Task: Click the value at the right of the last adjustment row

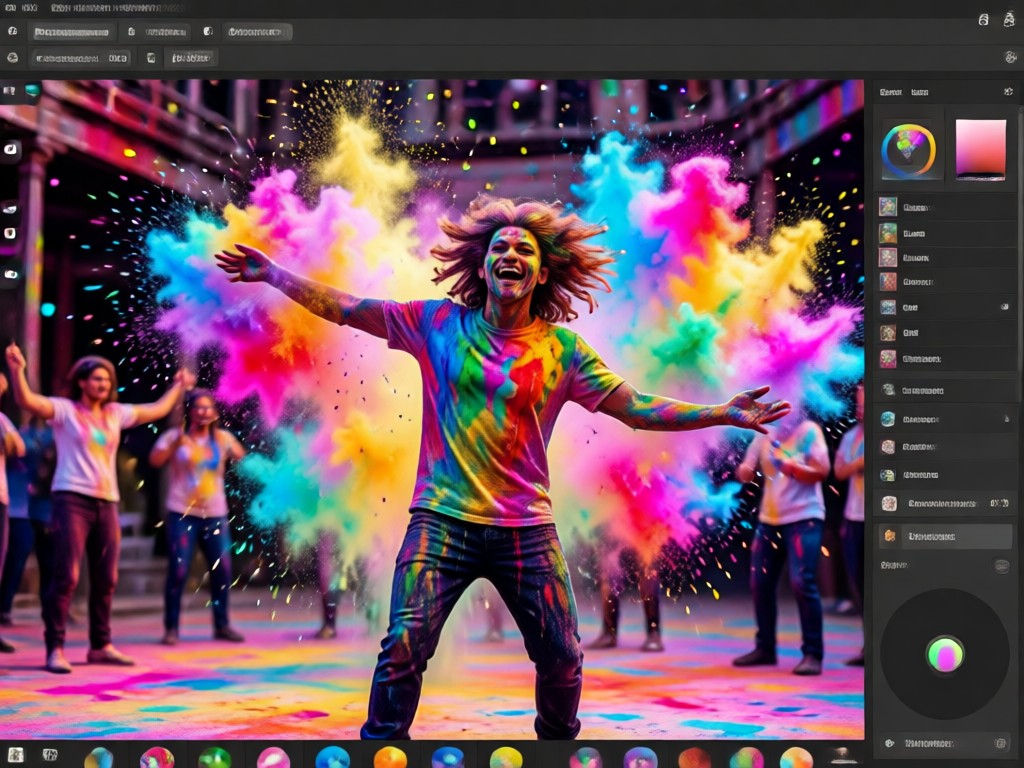Action: 999,503
